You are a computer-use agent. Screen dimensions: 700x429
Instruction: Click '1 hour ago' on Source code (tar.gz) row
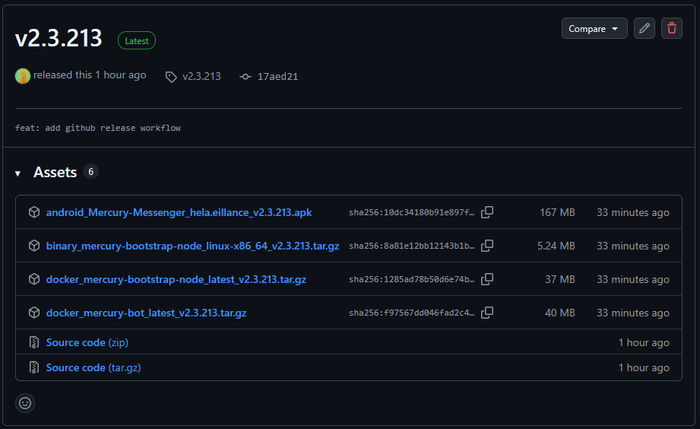[644, 367]
